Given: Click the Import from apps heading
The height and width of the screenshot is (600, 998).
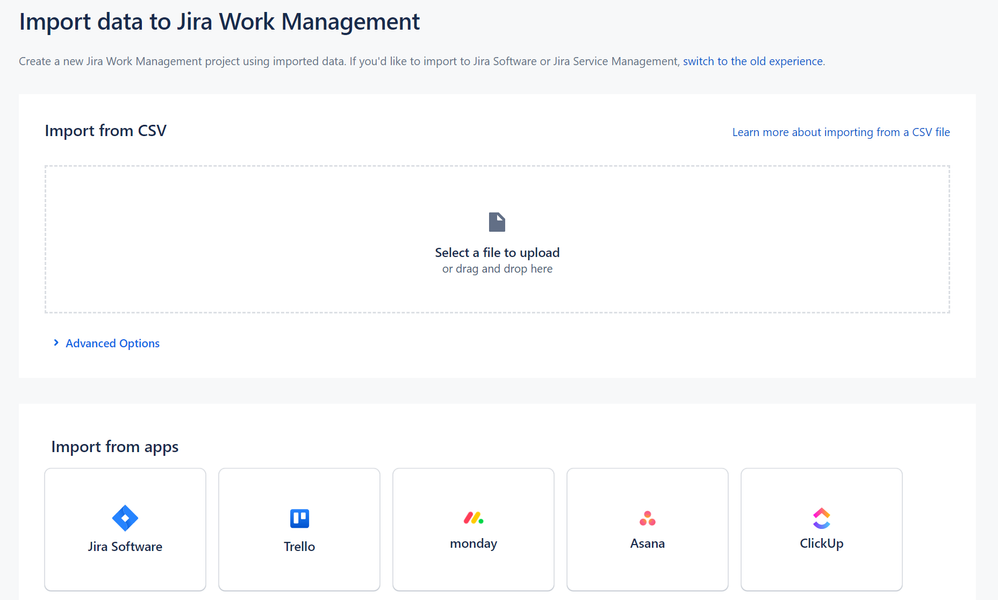Looking at the screenshot, I should point(115,447).
